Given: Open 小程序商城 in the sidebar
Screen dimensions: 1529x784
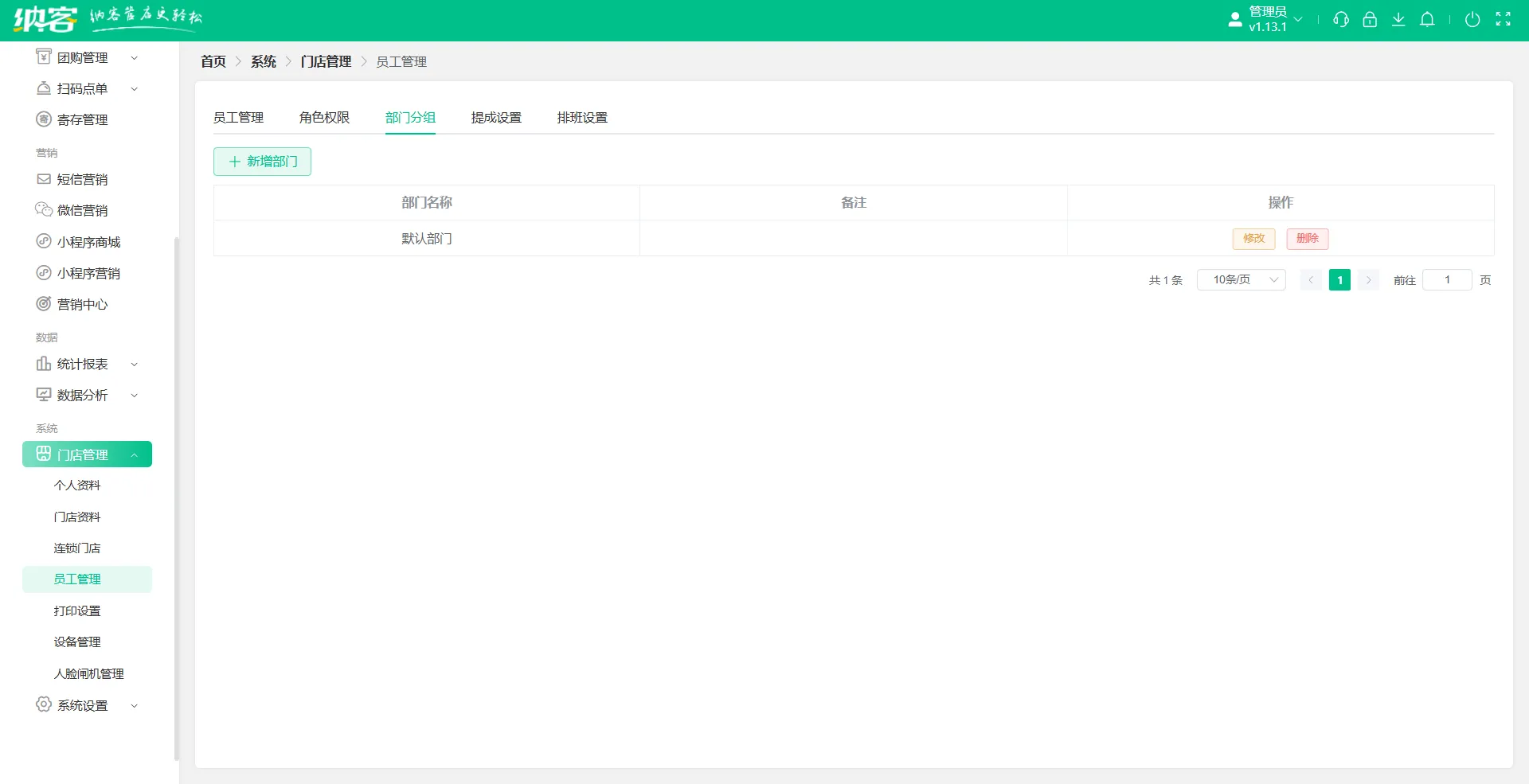Looking at the screenshot, I should point(88,241).
